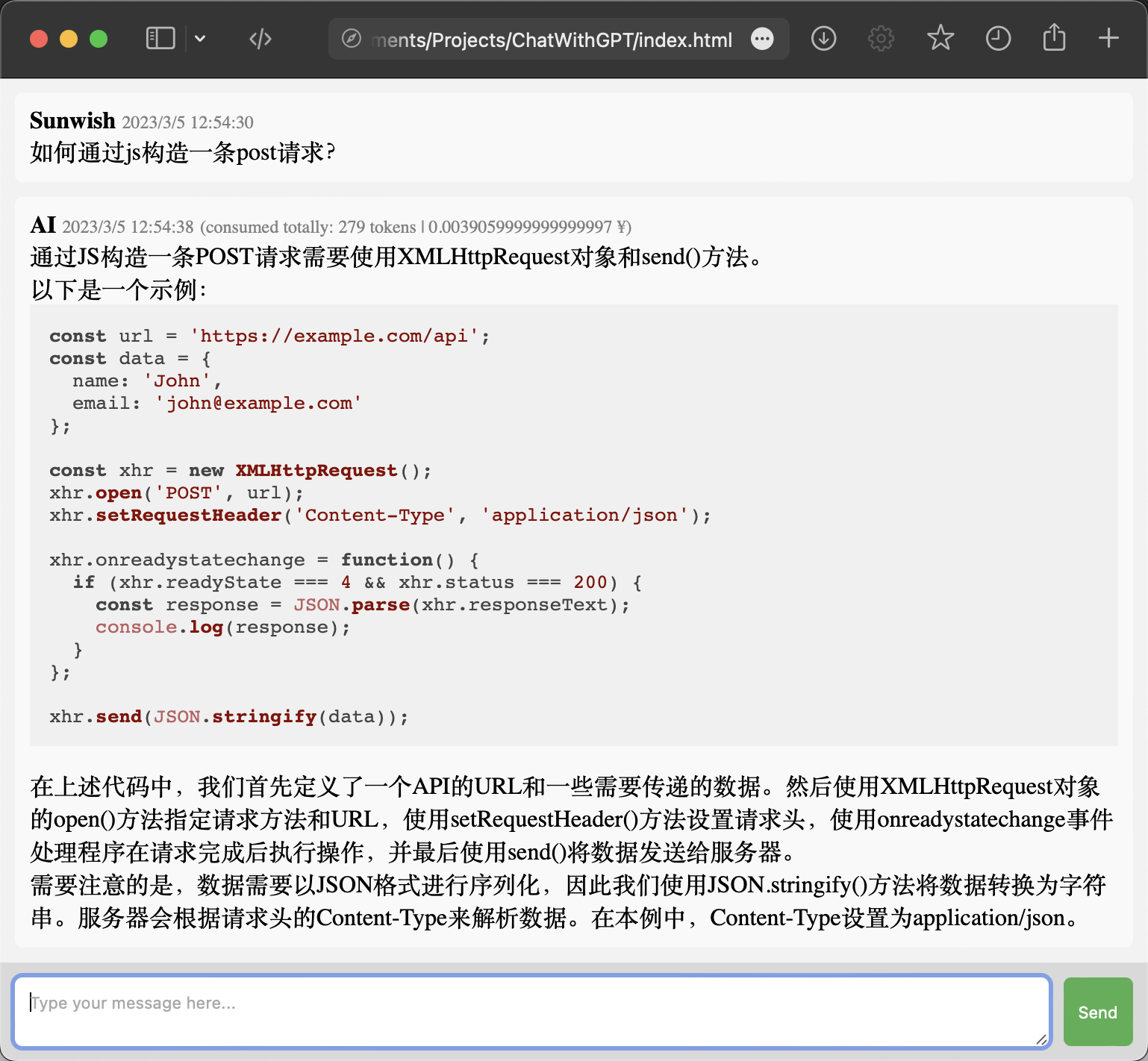Screen dimensions: 1148x1061
Task: Click the user question about js post请求
Action: [183, 152]
